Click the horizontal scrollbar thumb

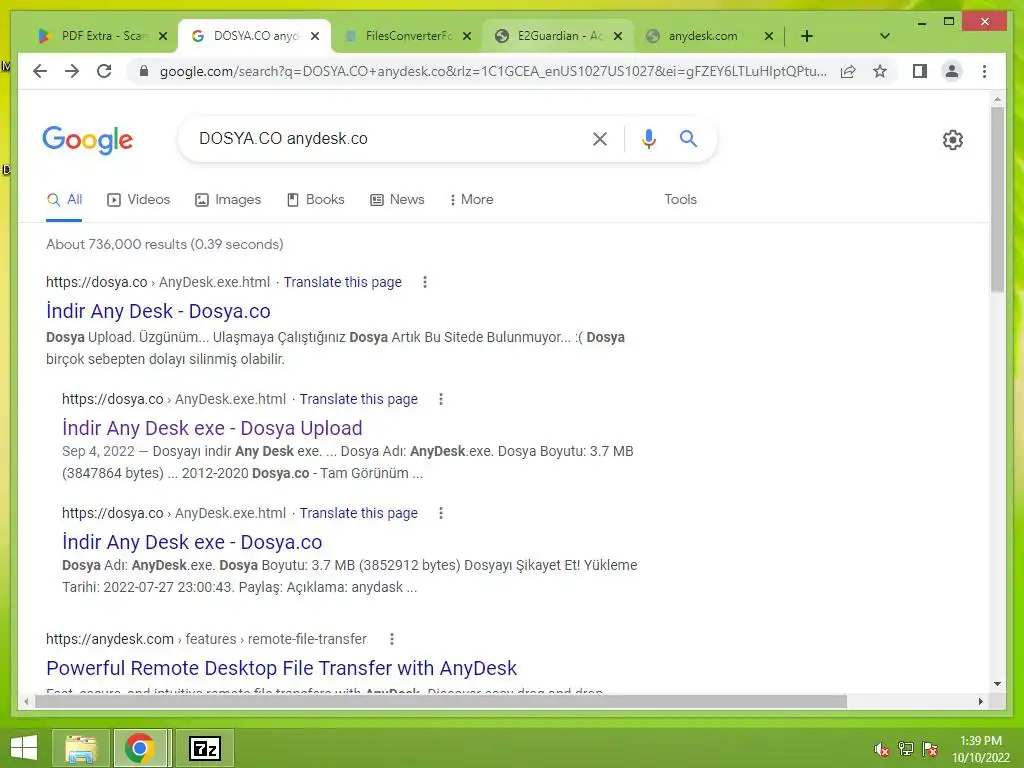pyautogui.click(x=441, y=701)
